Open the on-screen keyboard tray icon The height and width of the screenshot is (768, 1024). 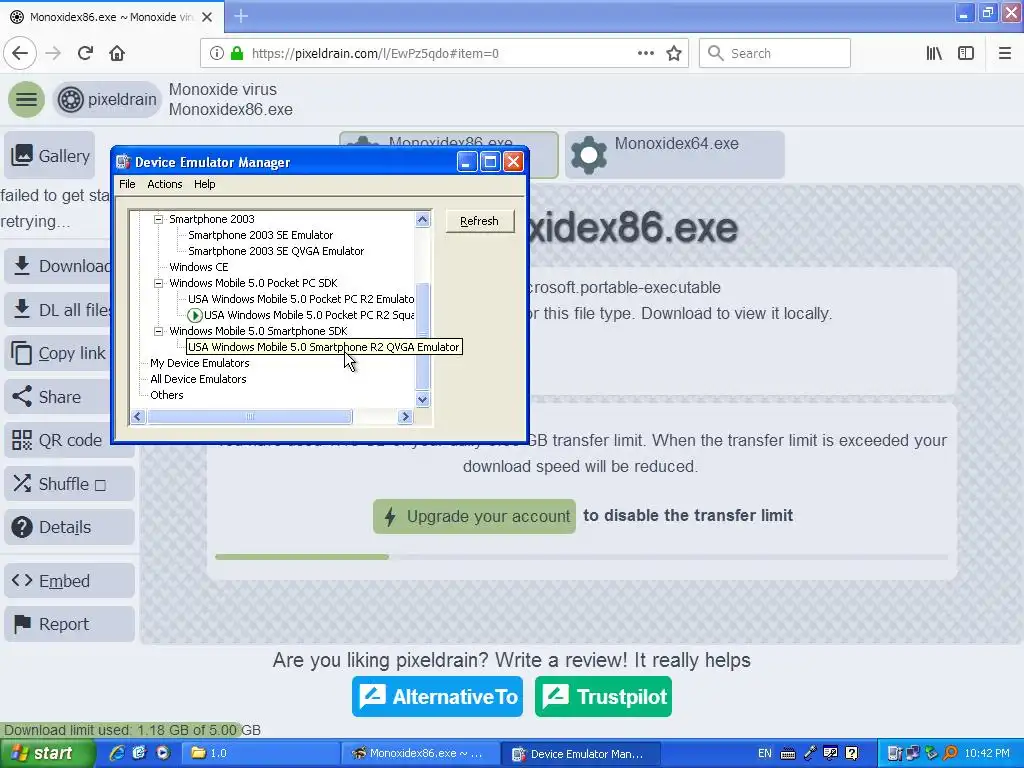click(x=788, y=754)
